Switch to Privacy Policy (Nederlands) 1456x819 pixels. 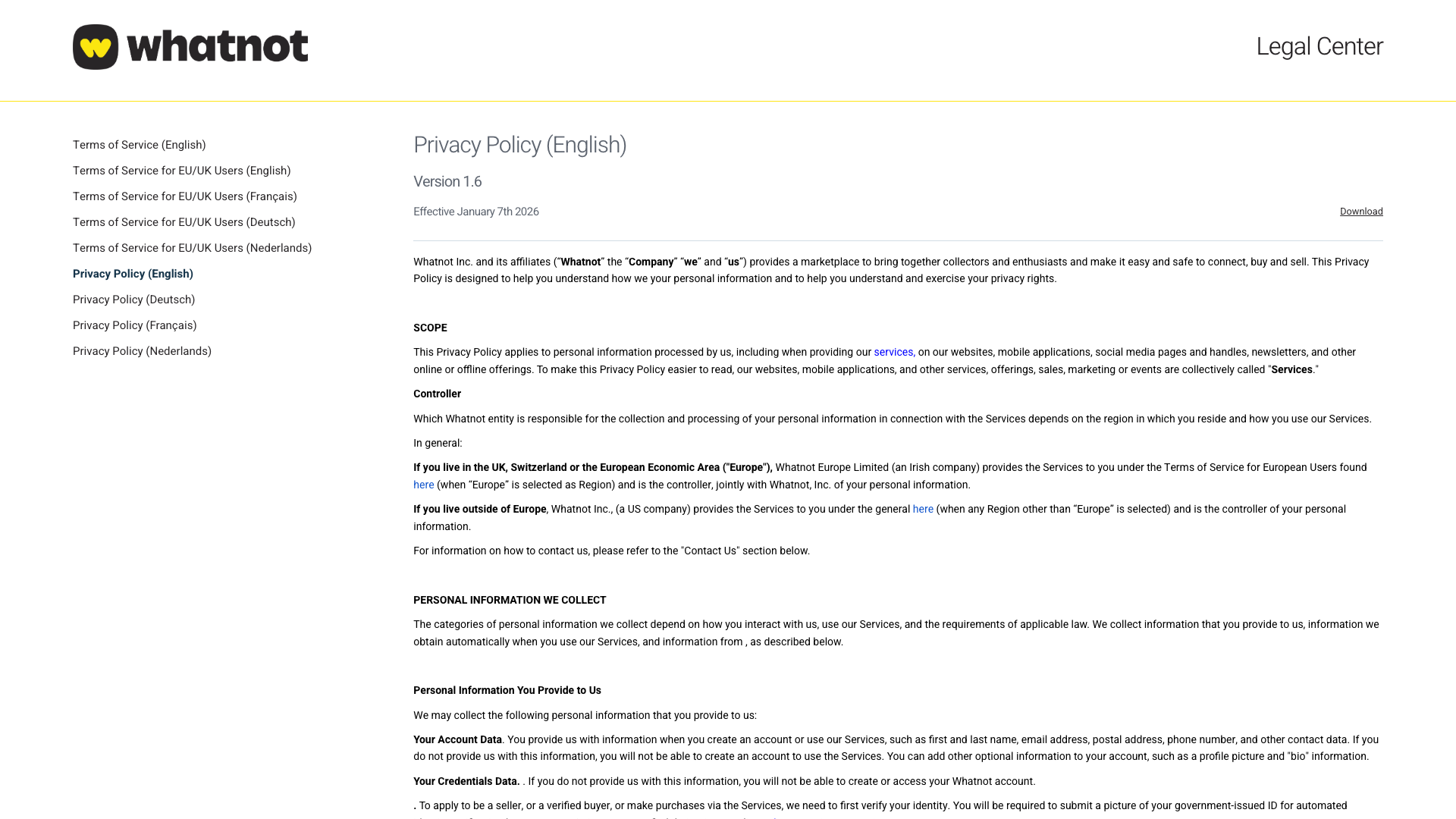[142, 351]
